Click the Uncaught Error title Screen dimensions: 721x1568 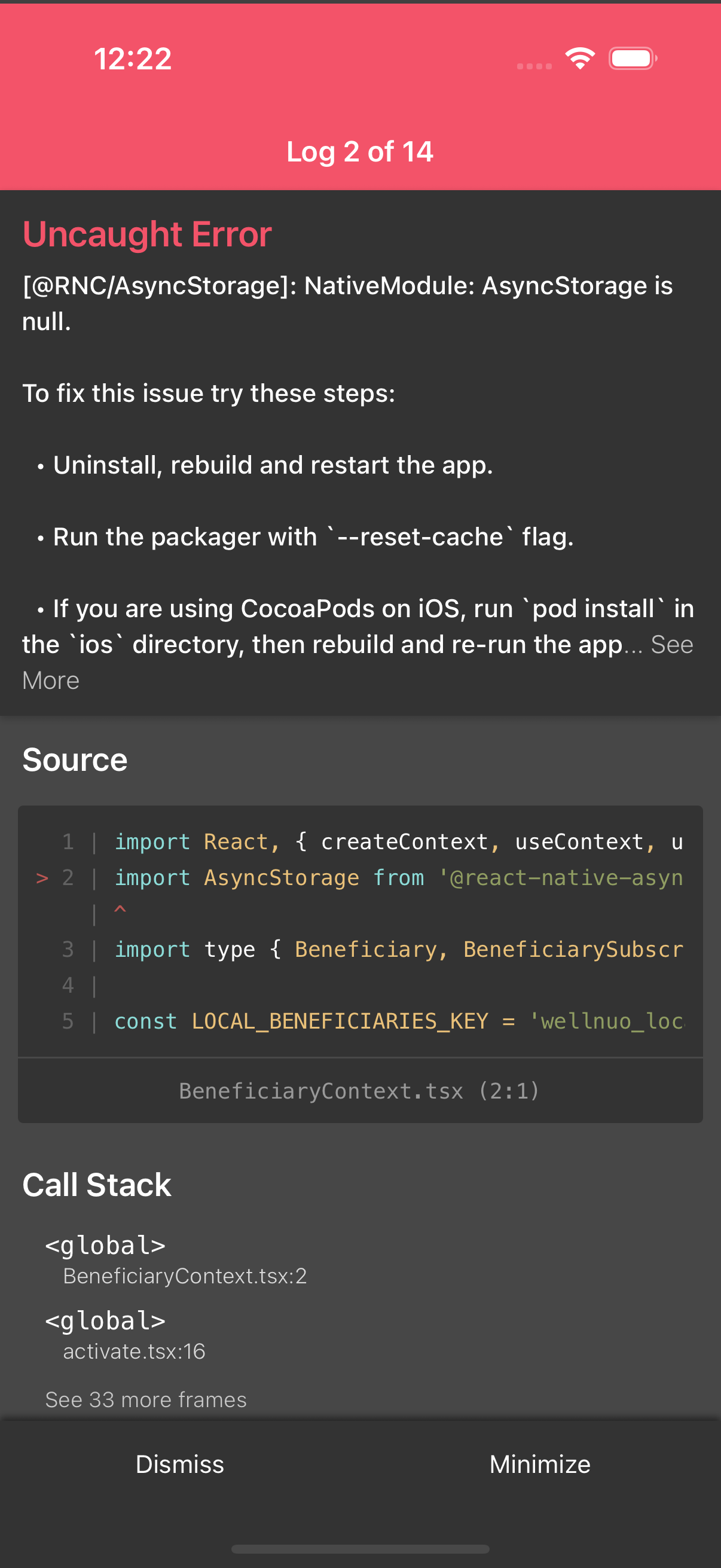click(x=146, y=234)
